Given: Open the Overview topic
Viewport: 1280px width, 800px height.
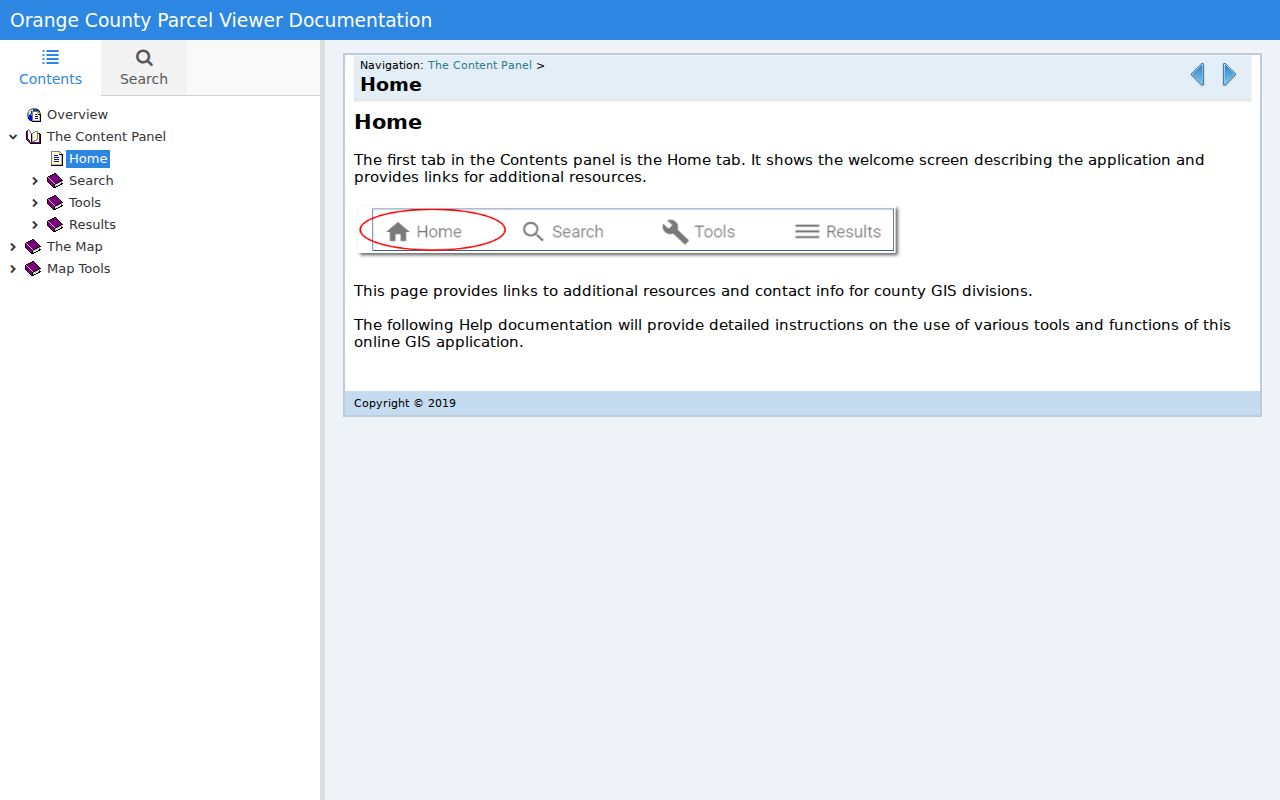Looking at the screenshot, I should pos(77,115).
